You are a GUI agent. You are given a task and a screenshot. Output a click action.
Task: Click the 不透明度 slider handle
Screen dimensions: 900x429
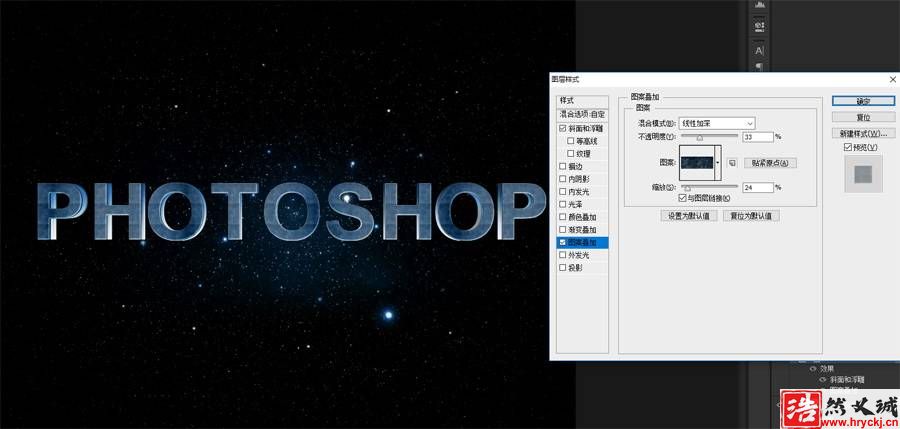(x=700, y=138)
